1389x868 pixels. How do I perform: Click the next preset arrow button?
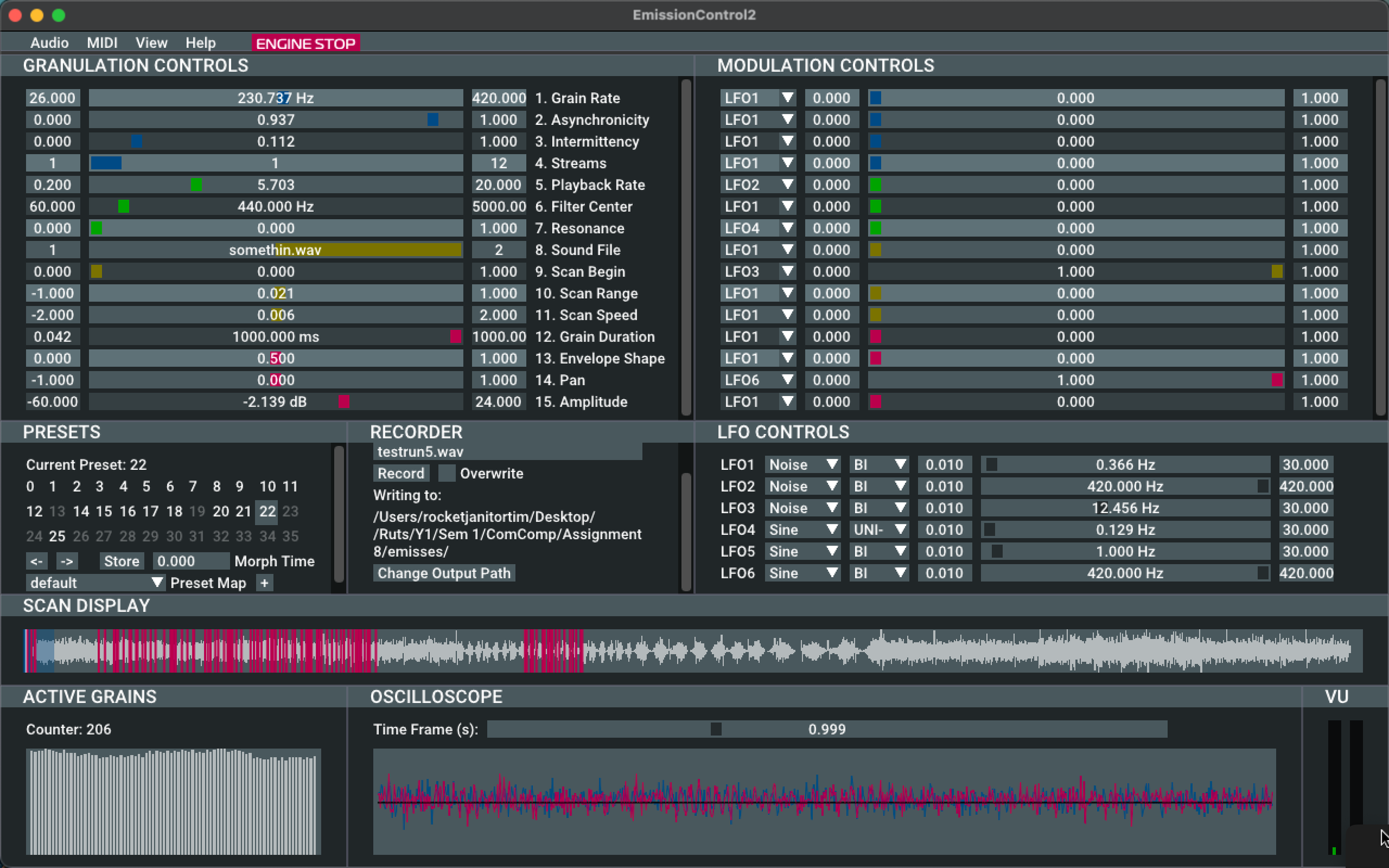67,561
